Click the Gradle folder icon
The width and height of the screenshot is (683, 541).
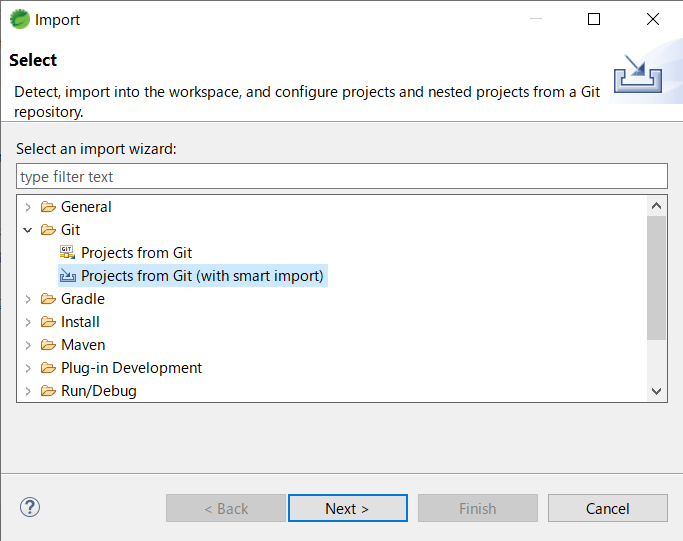tap(48, 299)
